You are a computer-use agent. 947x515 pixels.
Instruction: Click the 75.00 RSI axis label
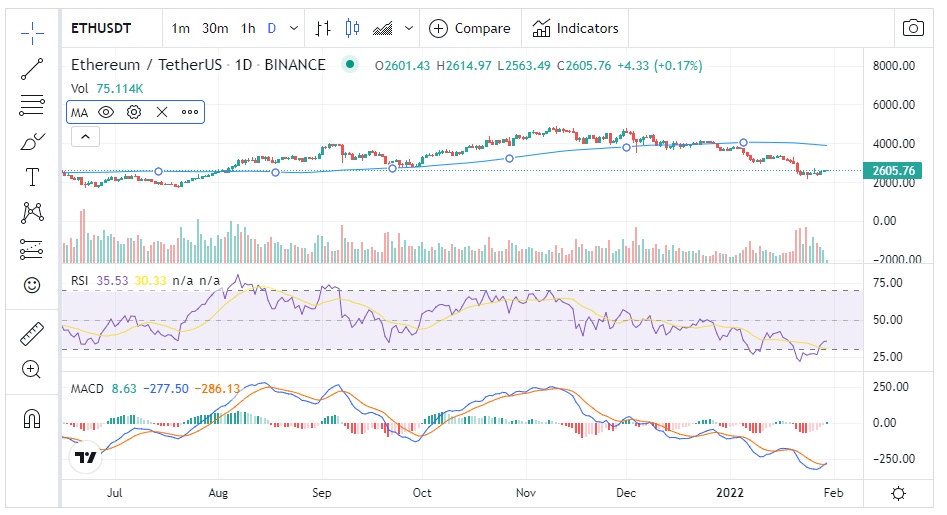pos(887,283)
